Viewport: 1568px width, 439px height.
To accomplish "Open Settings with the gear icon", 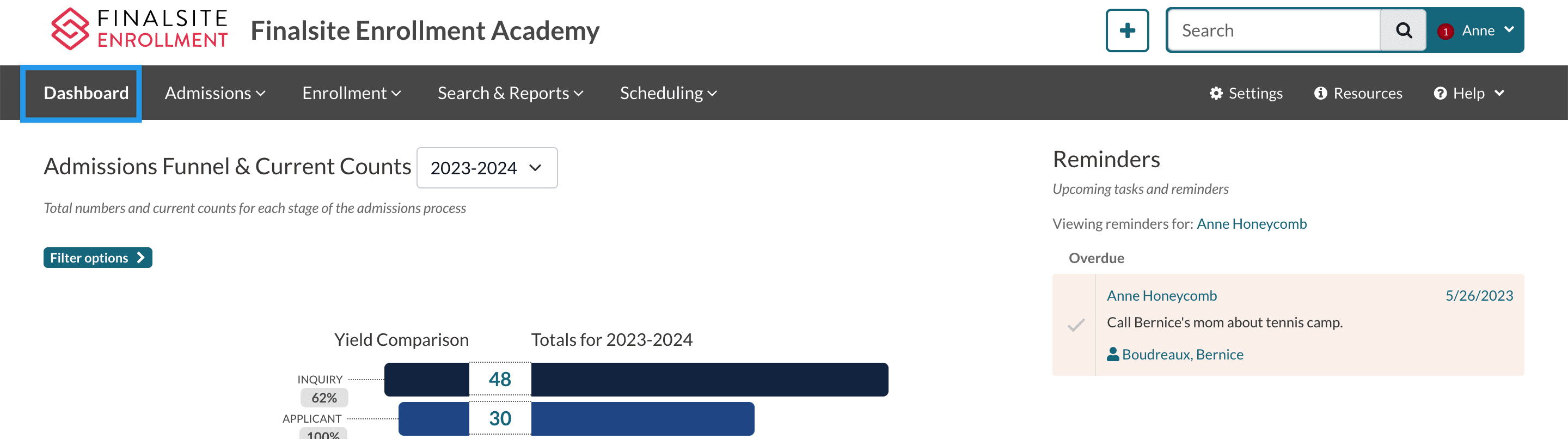I will 1216,93.
